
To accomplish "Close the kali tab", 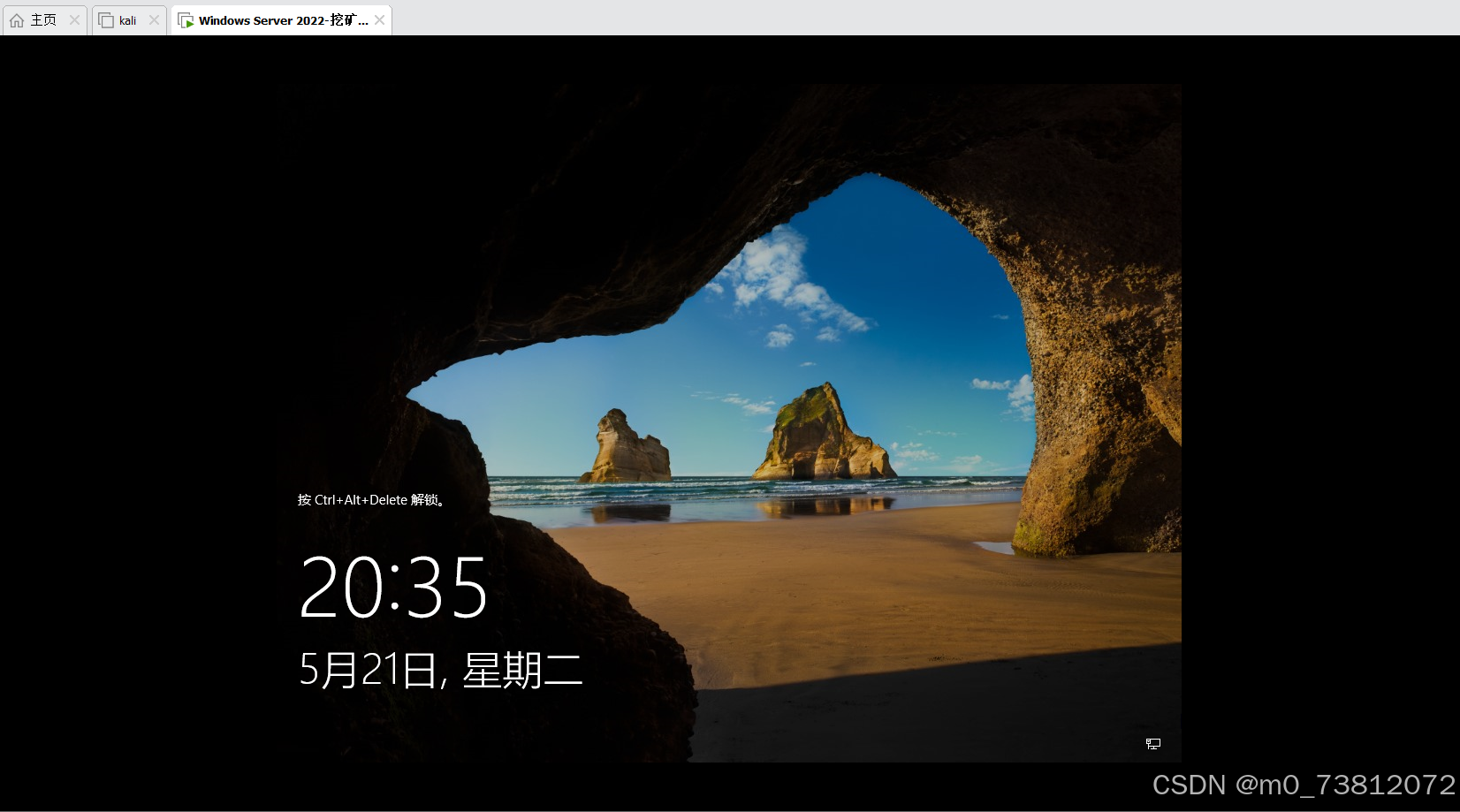I will click(154, 20).
